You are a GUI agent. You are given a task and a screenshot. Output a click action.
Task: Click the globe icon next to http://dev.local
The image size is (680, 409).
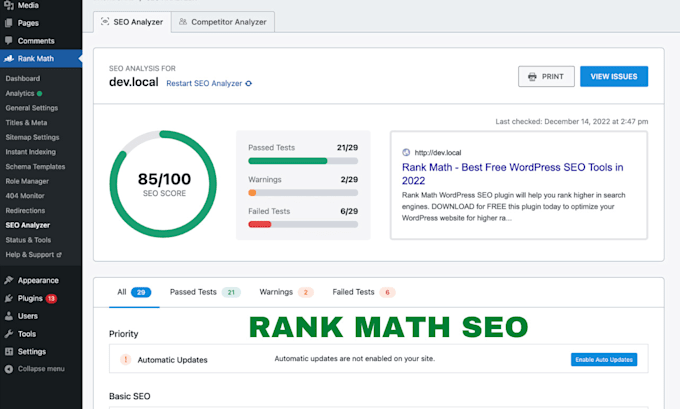pos(406,152)
